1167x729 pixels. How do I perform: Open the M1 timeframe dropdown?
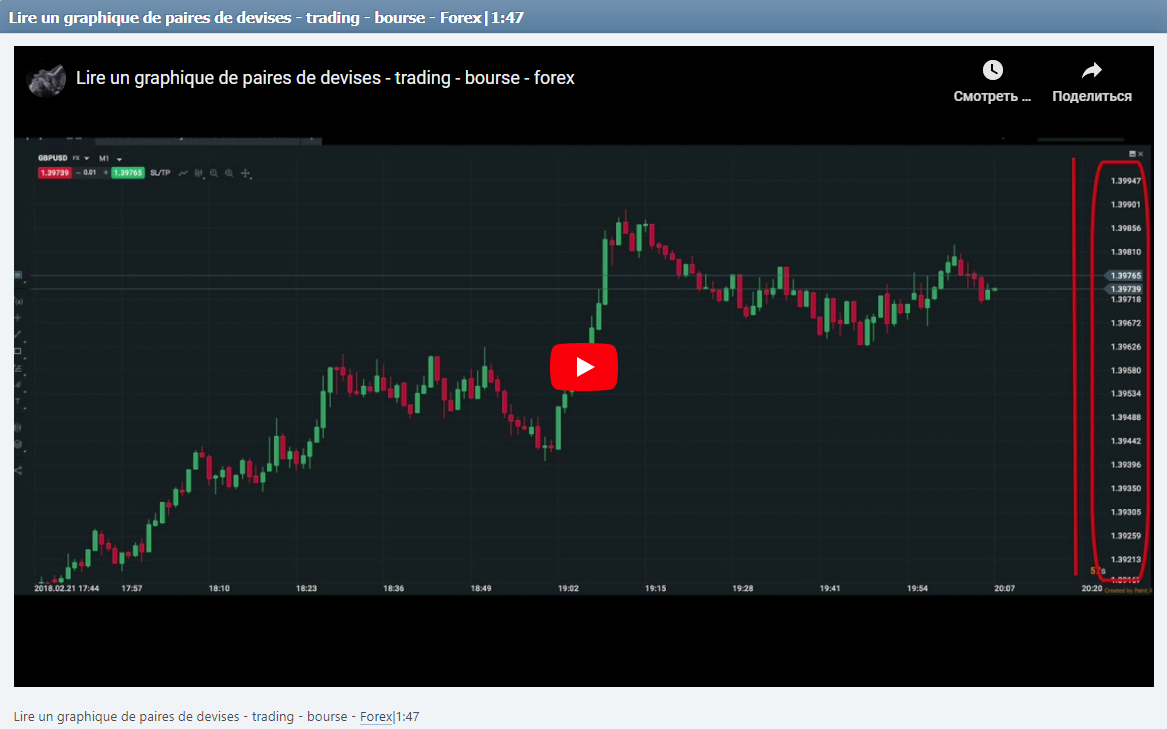coord(108,158)
